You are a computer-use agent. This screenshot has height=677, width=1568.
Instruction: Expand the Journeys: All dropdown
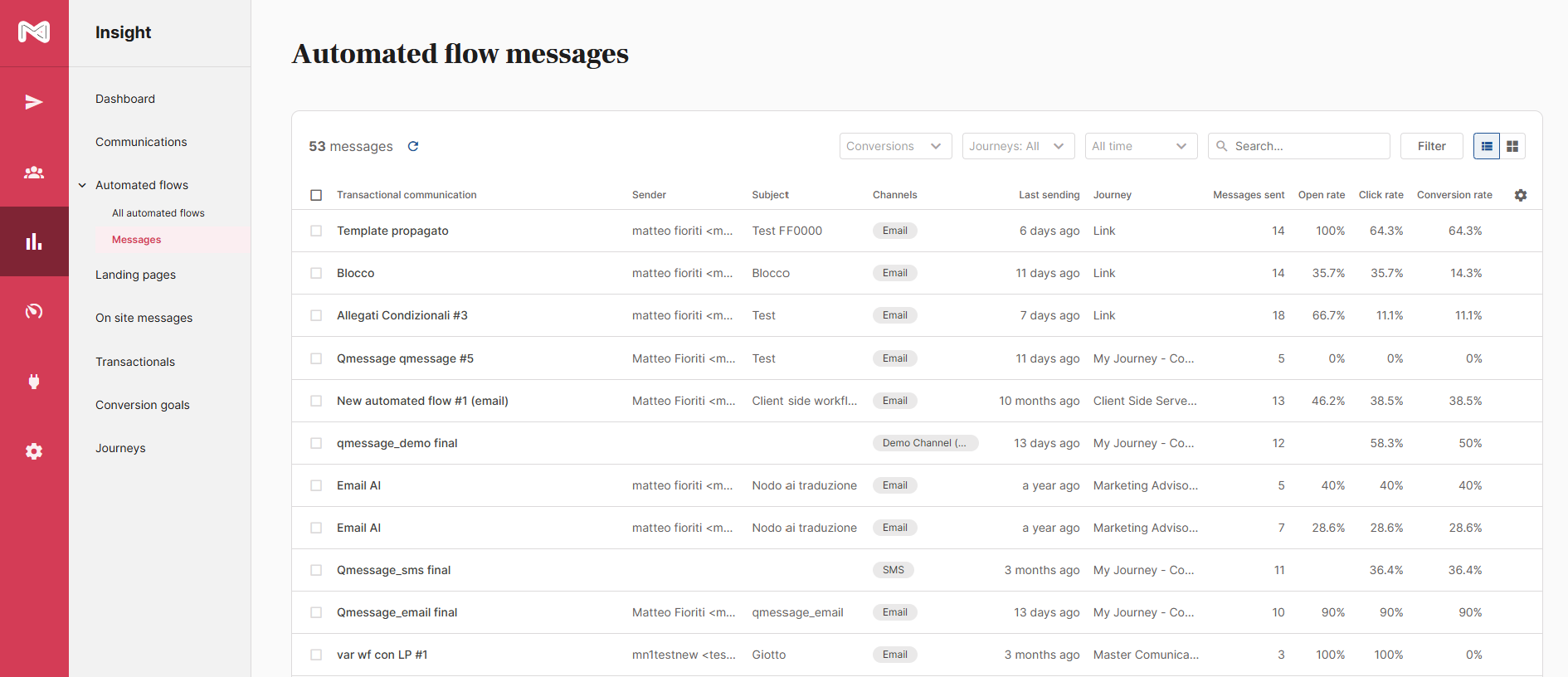(x=1017, y=146)
